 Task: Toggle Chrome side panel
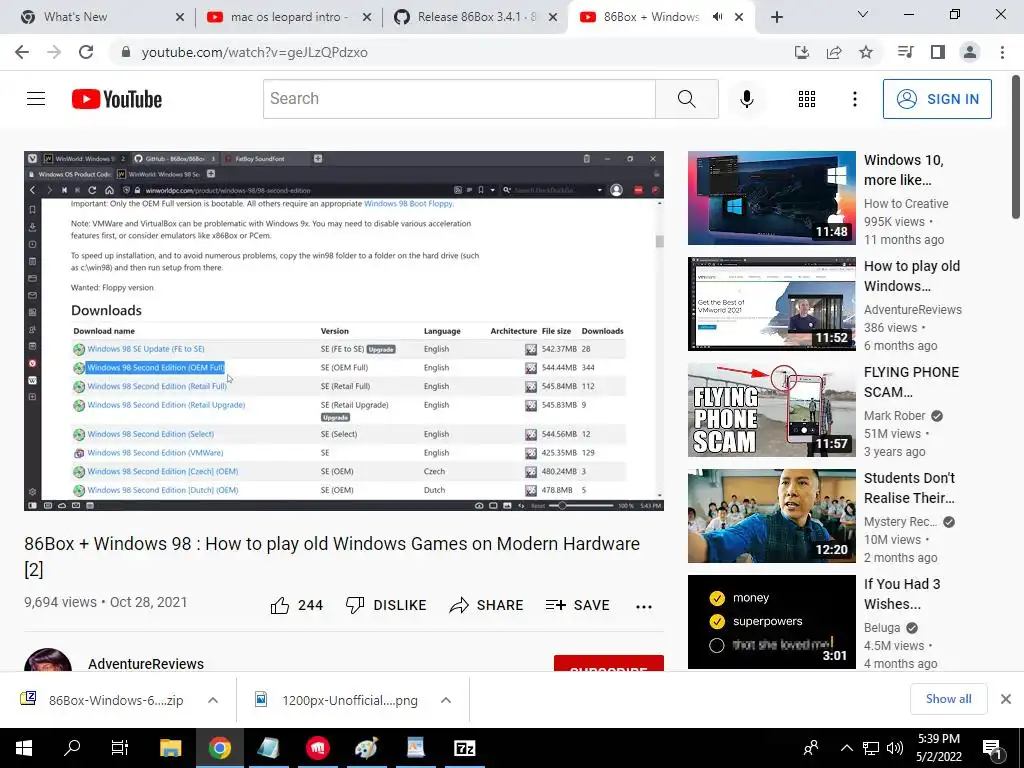(x=938, y=52)
